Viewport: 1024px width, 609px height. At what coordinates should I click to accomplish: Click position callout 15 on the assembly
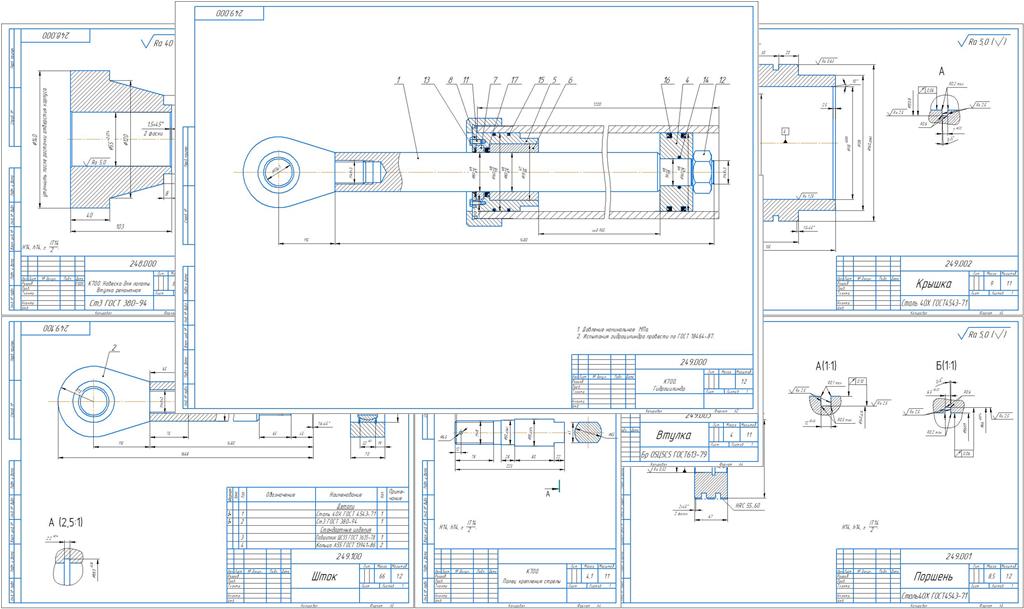541,80
